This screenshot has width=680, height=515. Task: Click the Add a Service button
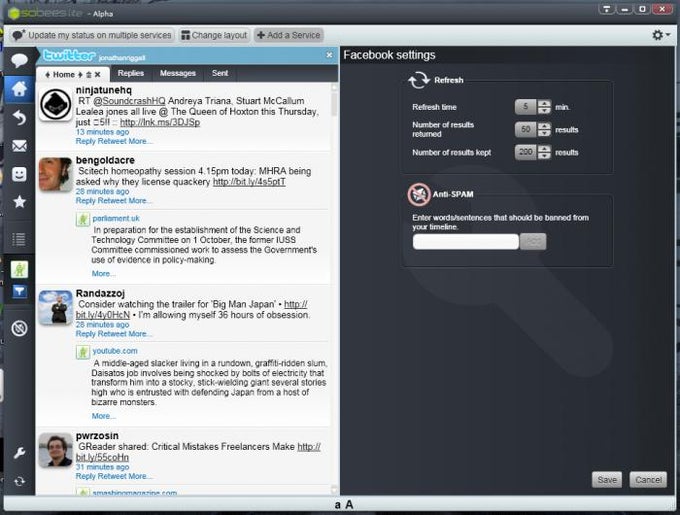point(288,35)
